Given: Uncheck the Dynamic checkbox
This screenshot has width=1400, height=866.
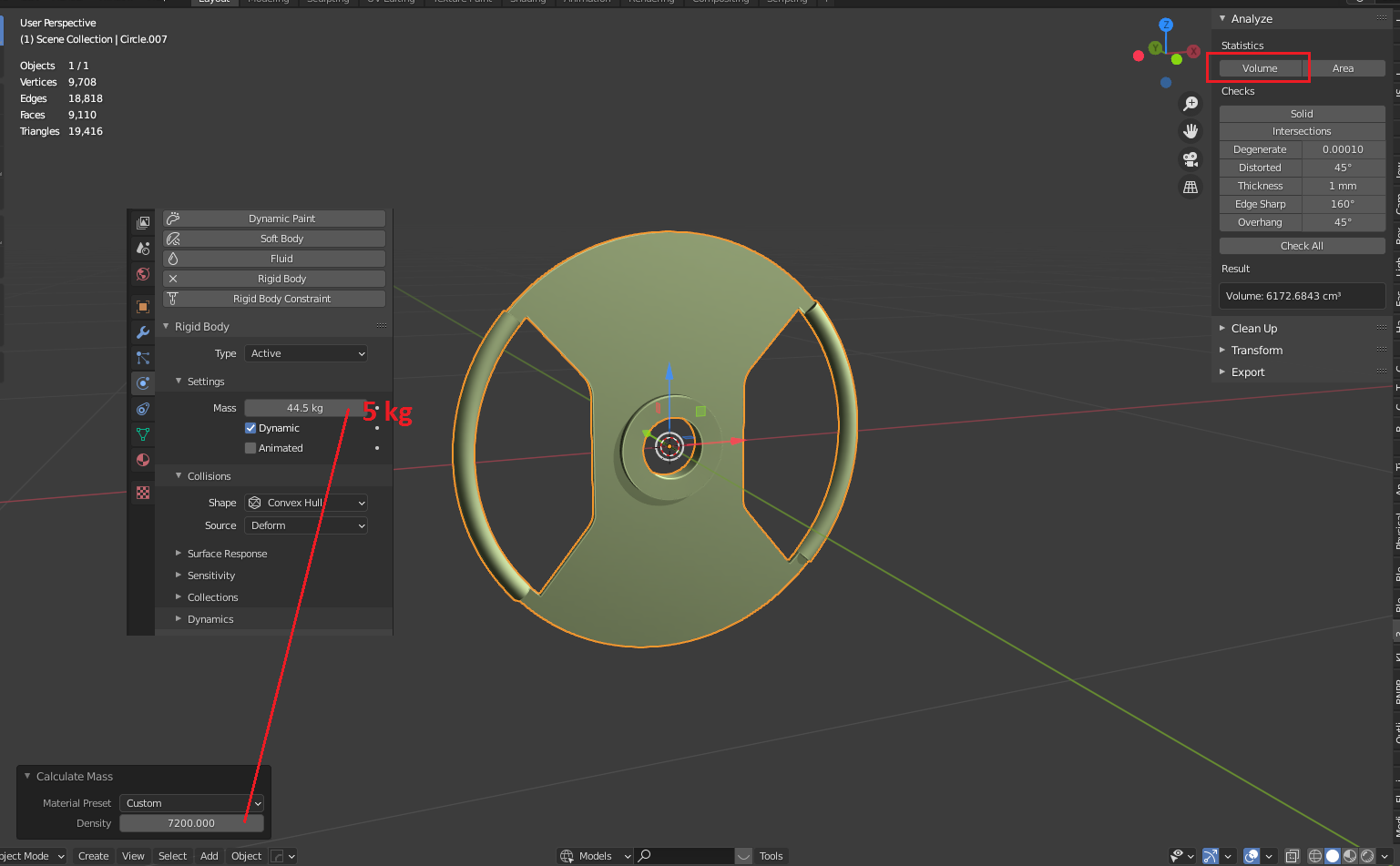Looking at the screenshot, I should 250,428.
